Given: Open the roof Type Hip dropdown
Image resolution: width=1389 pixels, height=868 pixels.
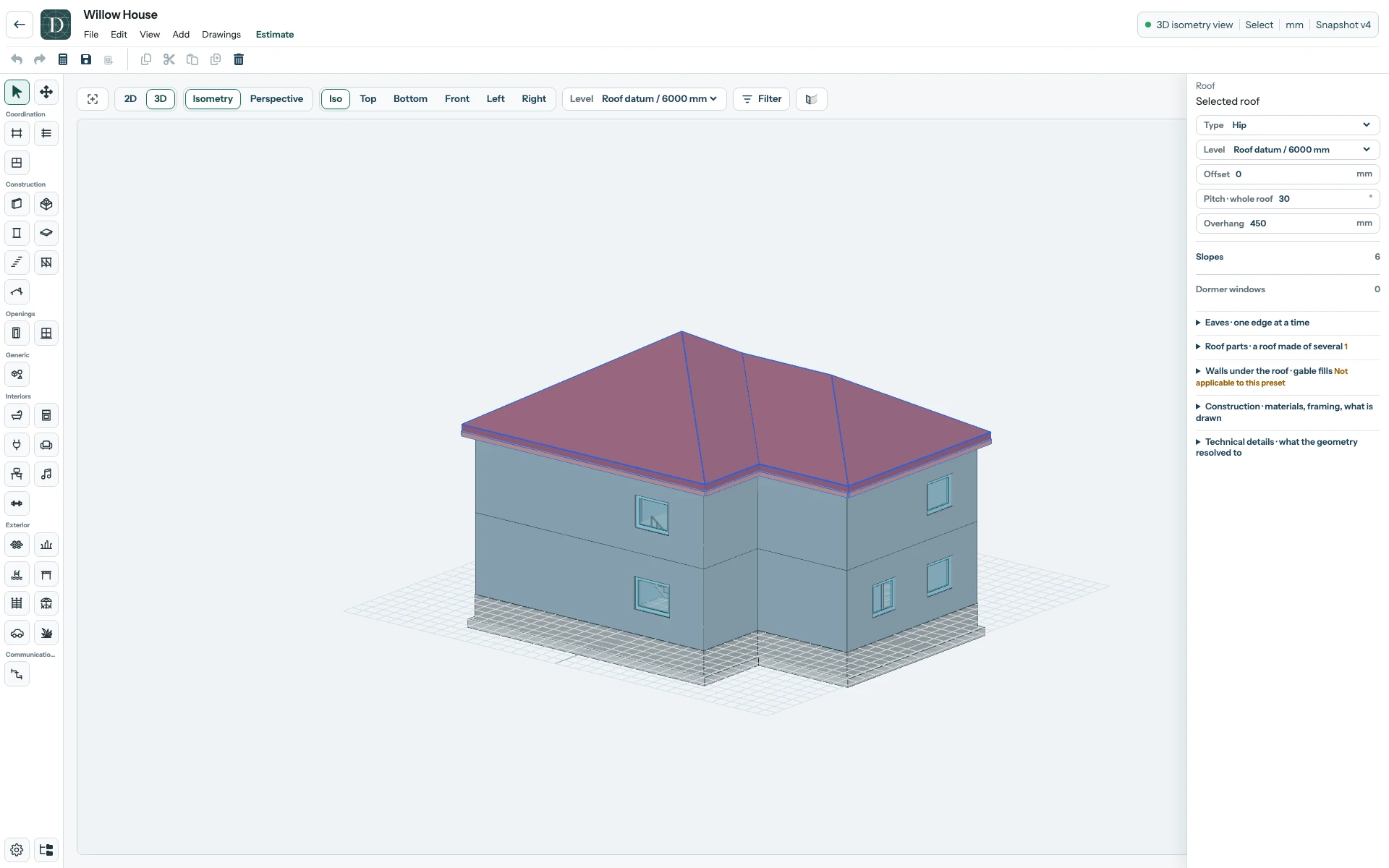Looking at the screenshot, I should coord(1288,125).
